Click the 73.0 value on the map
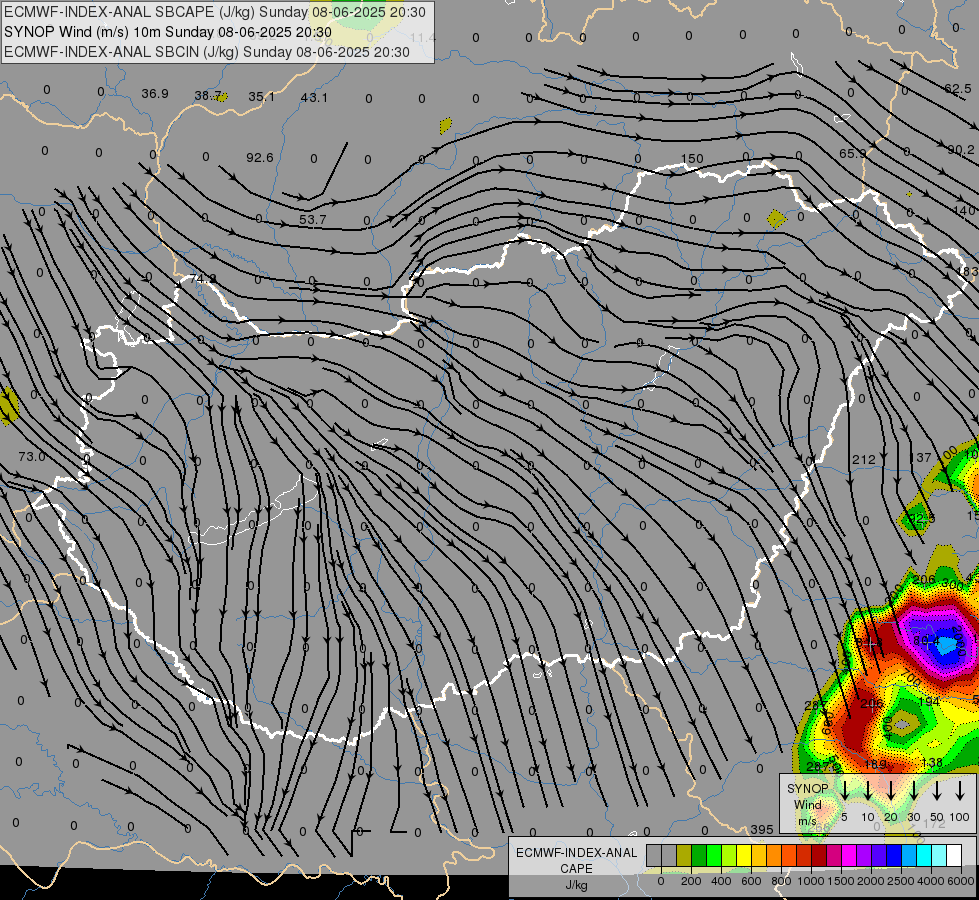Screen dimensions: 979x900 (x=32, y=457)
